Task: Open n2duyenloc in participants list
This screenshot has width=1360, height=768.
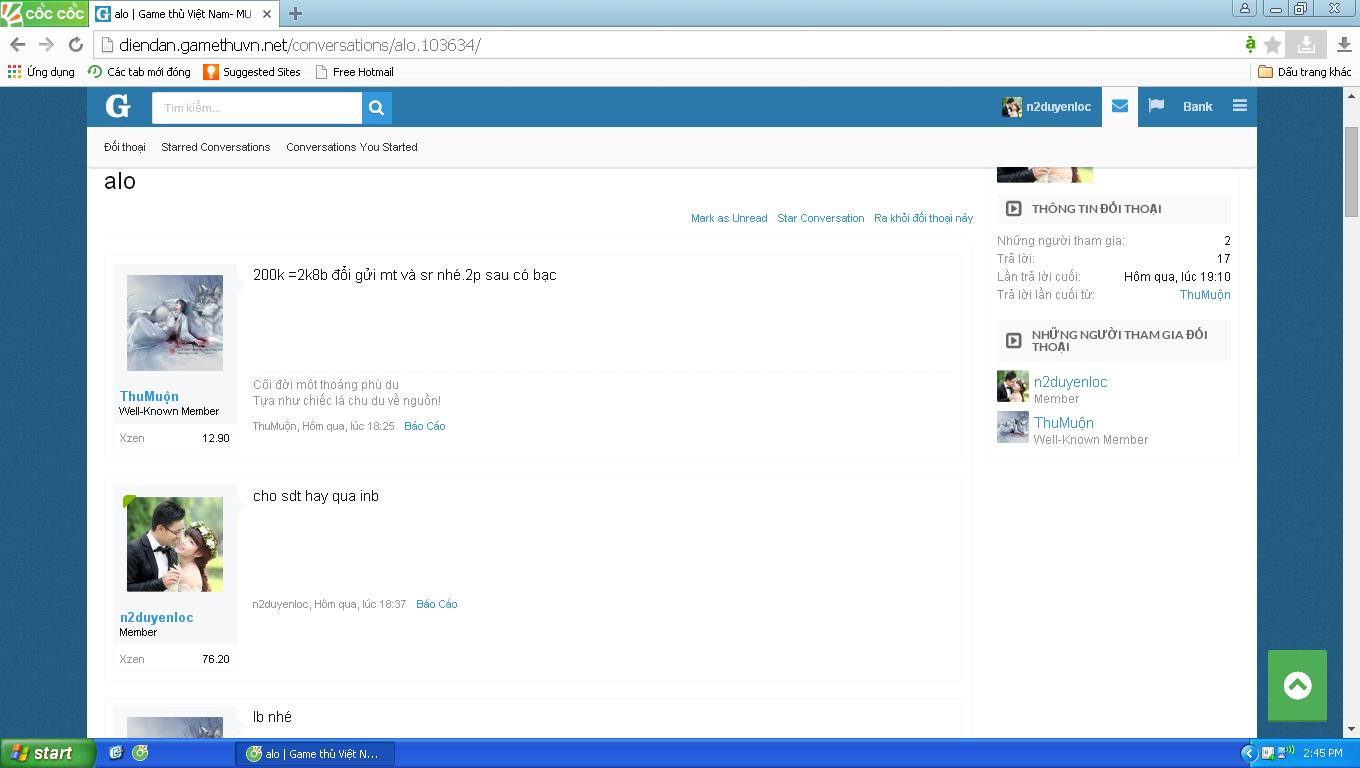Action: [x=1070, y=382]
